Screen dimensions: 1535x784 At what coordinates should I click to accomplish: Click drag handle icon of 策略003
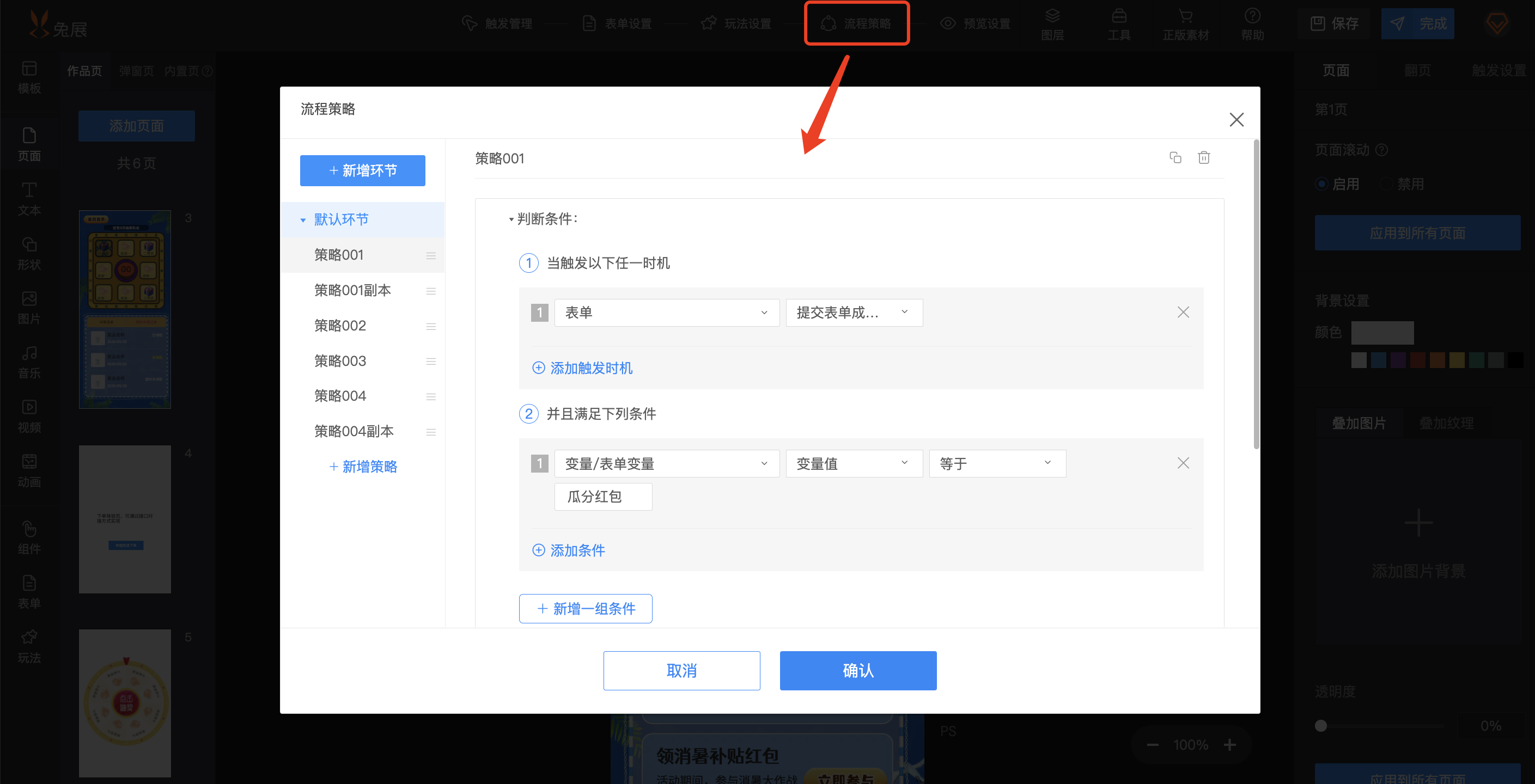tap(431, 361)
